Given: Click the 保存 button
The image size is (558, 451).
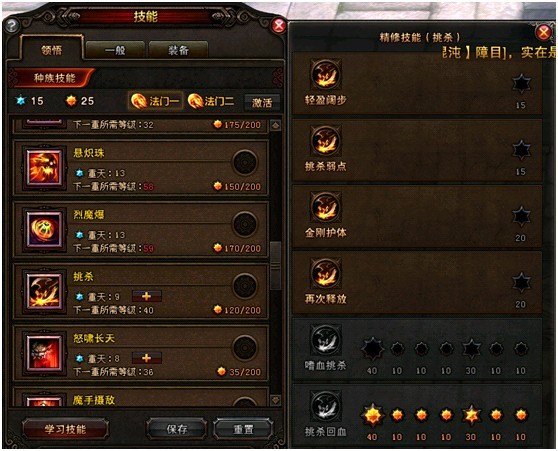Looking at the screenshot, I should [x=177, y=429].
